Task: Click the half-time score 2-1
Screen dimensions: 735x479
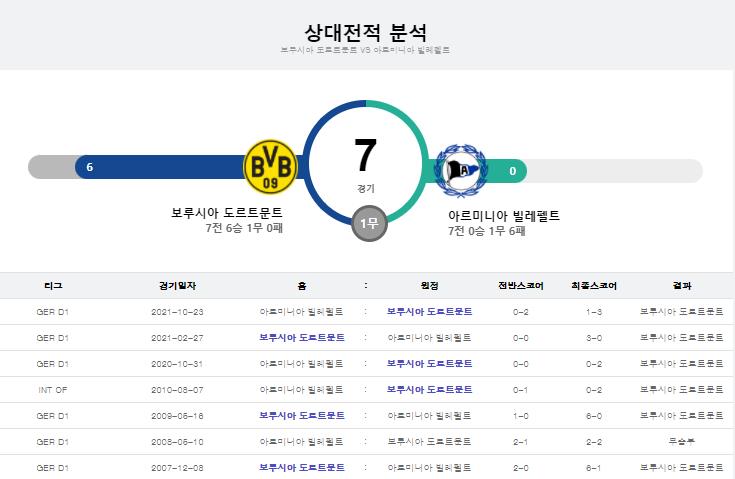Action: (x=521, y=442)
